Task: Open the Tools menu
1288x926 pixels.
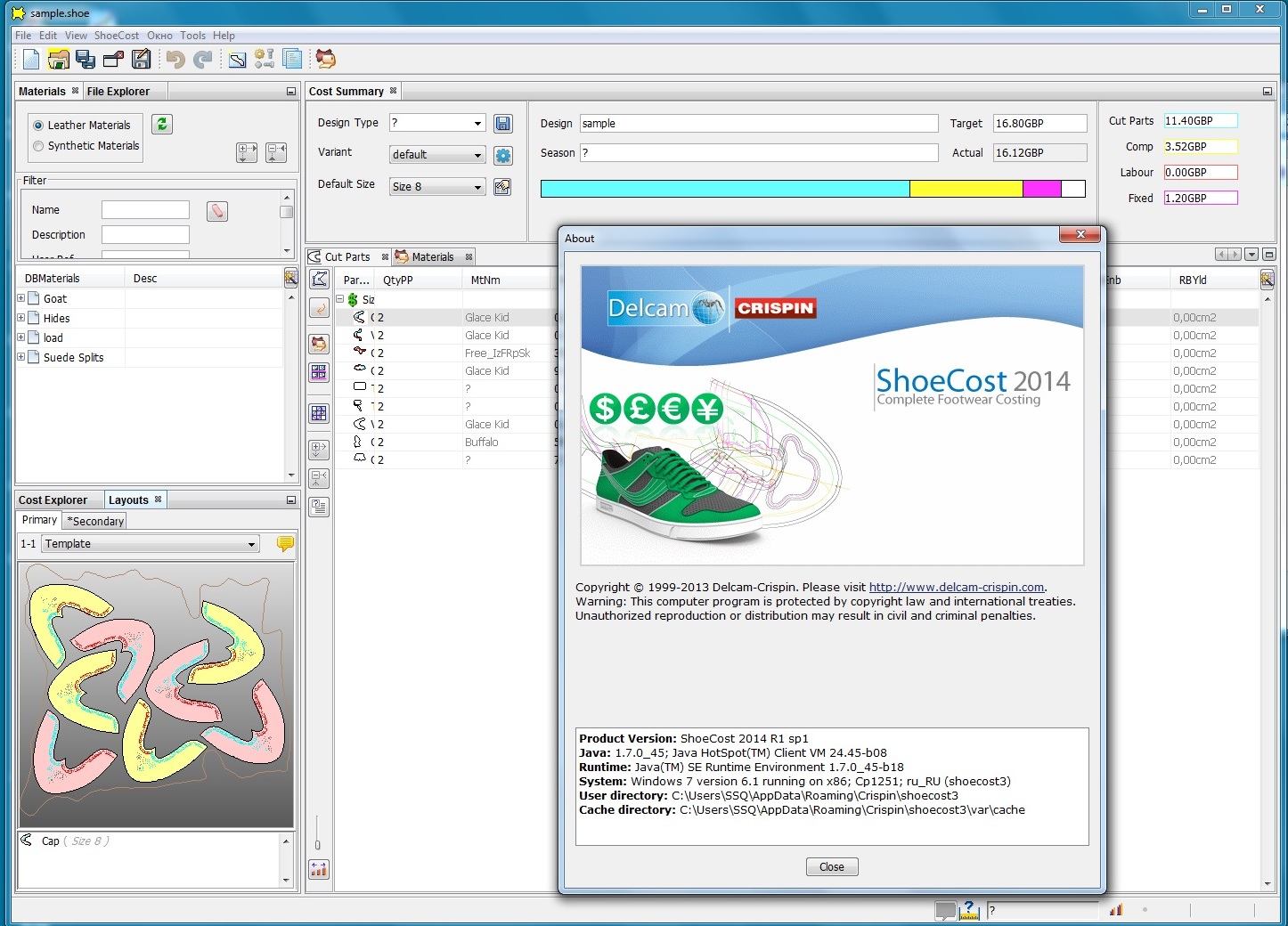Action: [192, 36]
